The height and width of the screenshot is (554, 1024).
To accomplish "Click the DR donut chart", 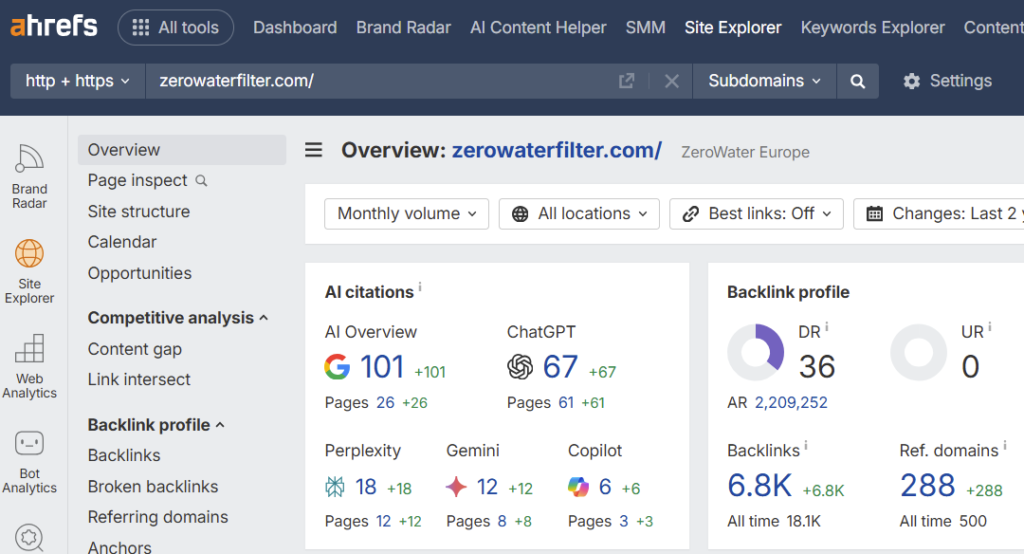I will tap(756, 352).
